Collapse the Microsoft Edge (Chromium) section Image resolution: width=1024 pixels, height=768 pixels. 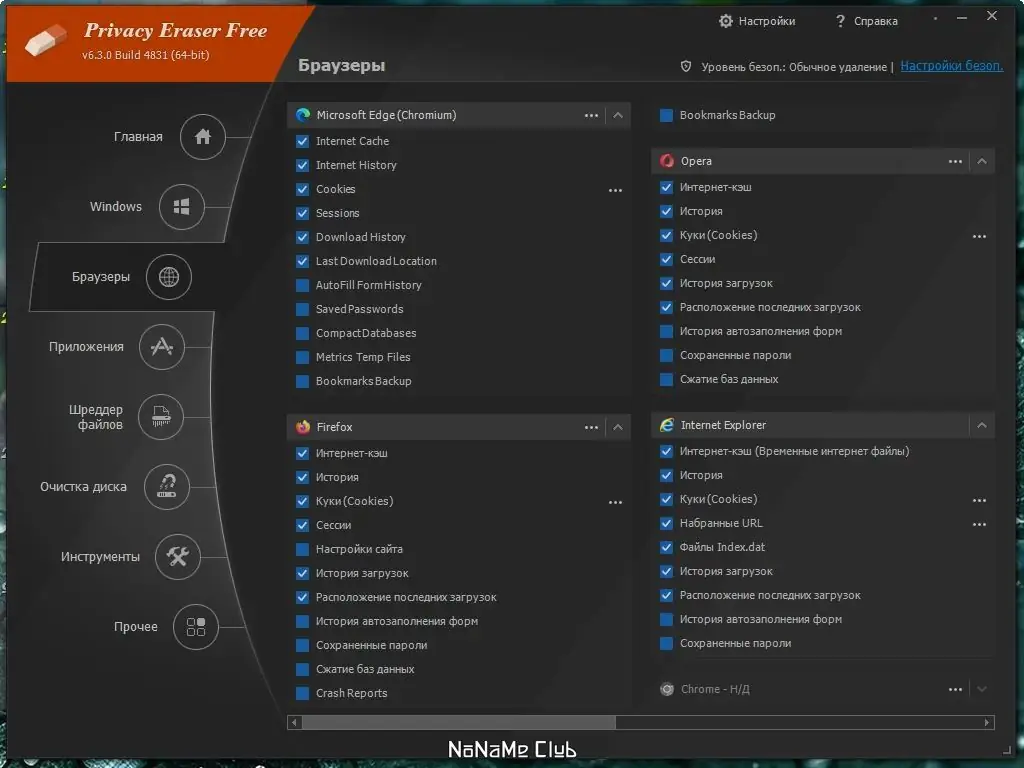(618, 115)
